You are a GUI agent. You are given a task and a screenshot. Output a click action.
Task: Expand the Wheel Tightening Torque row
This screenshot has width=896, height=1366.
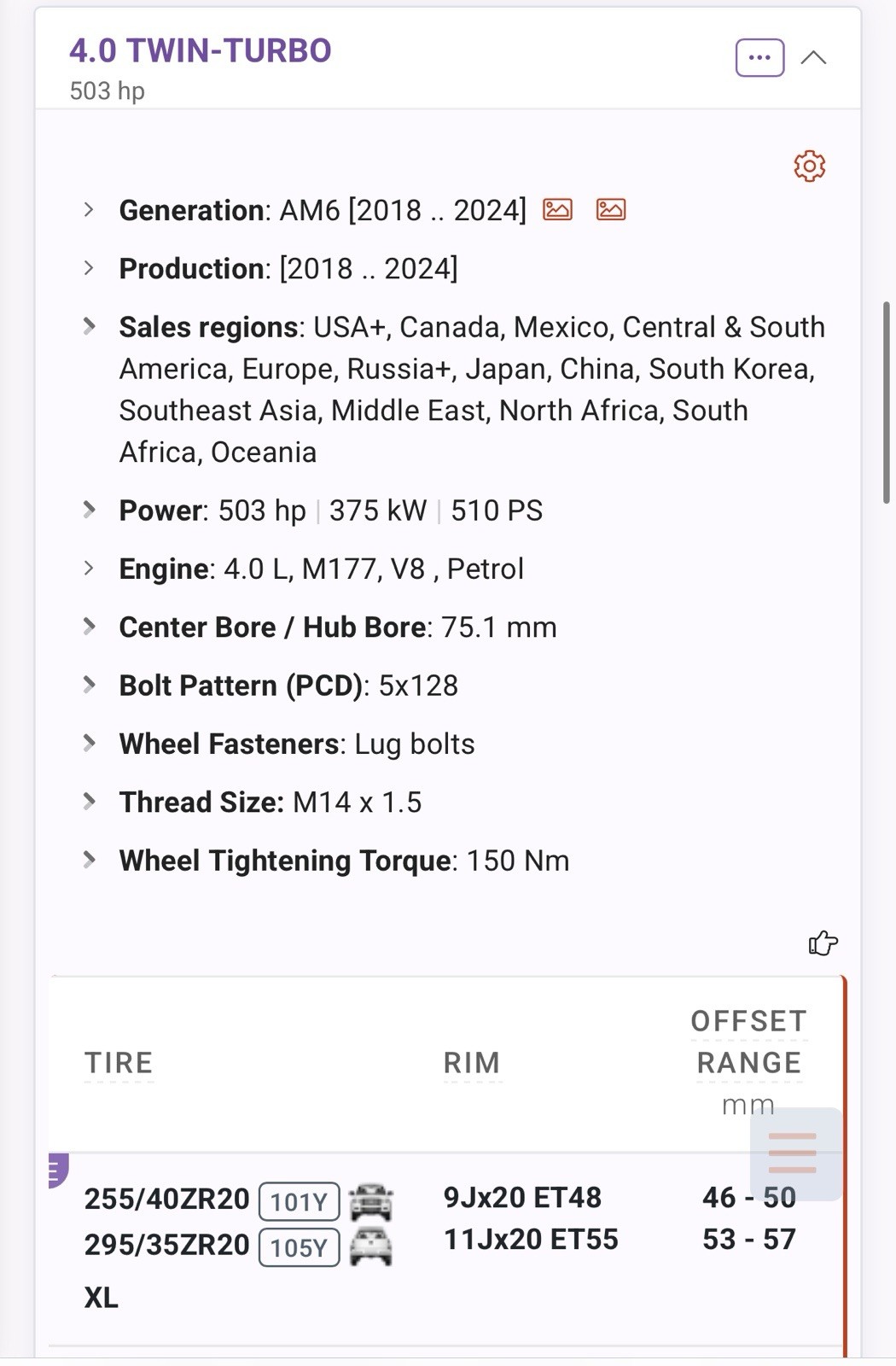pyautogui.click(x=89, y=860)
